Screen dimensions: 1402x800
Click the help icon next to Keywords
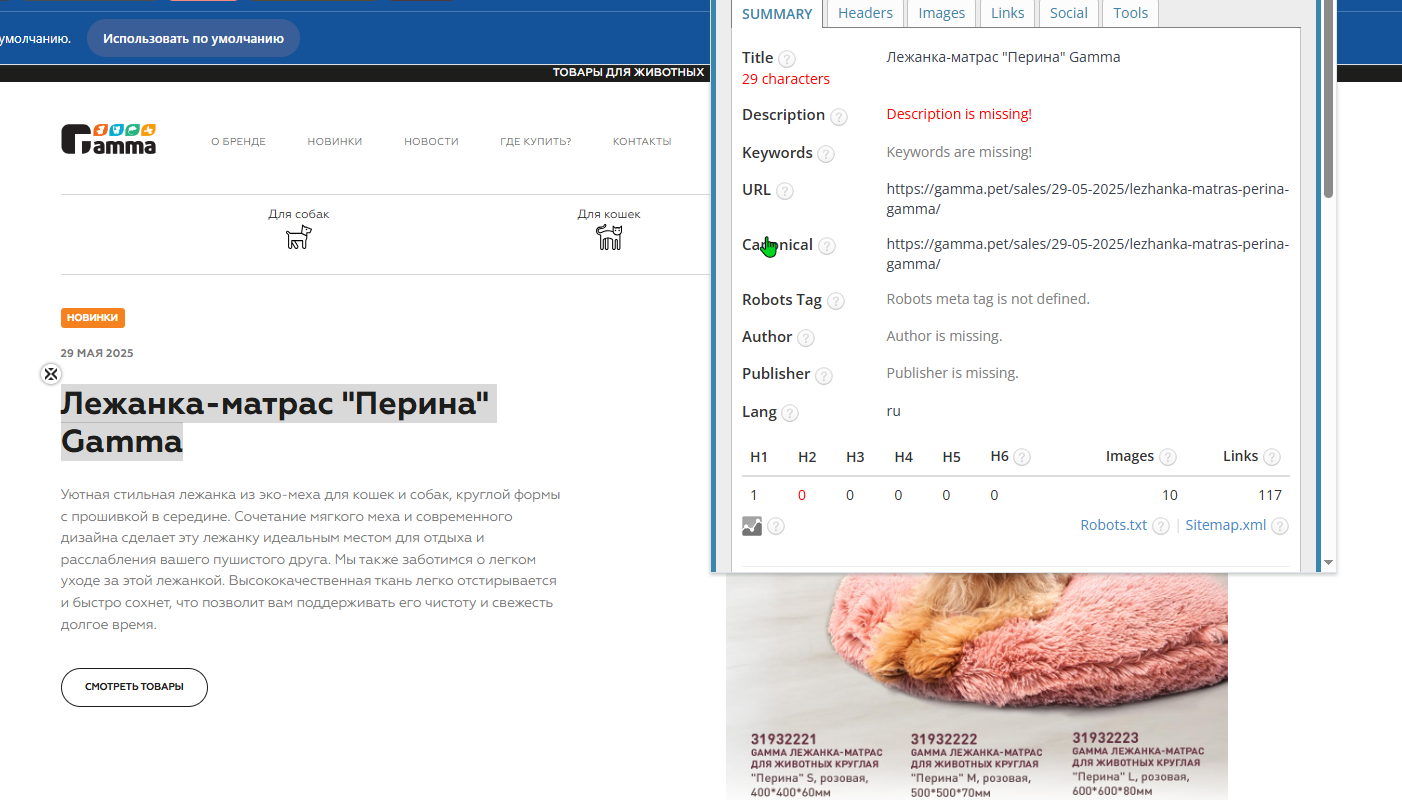[826, 154]
